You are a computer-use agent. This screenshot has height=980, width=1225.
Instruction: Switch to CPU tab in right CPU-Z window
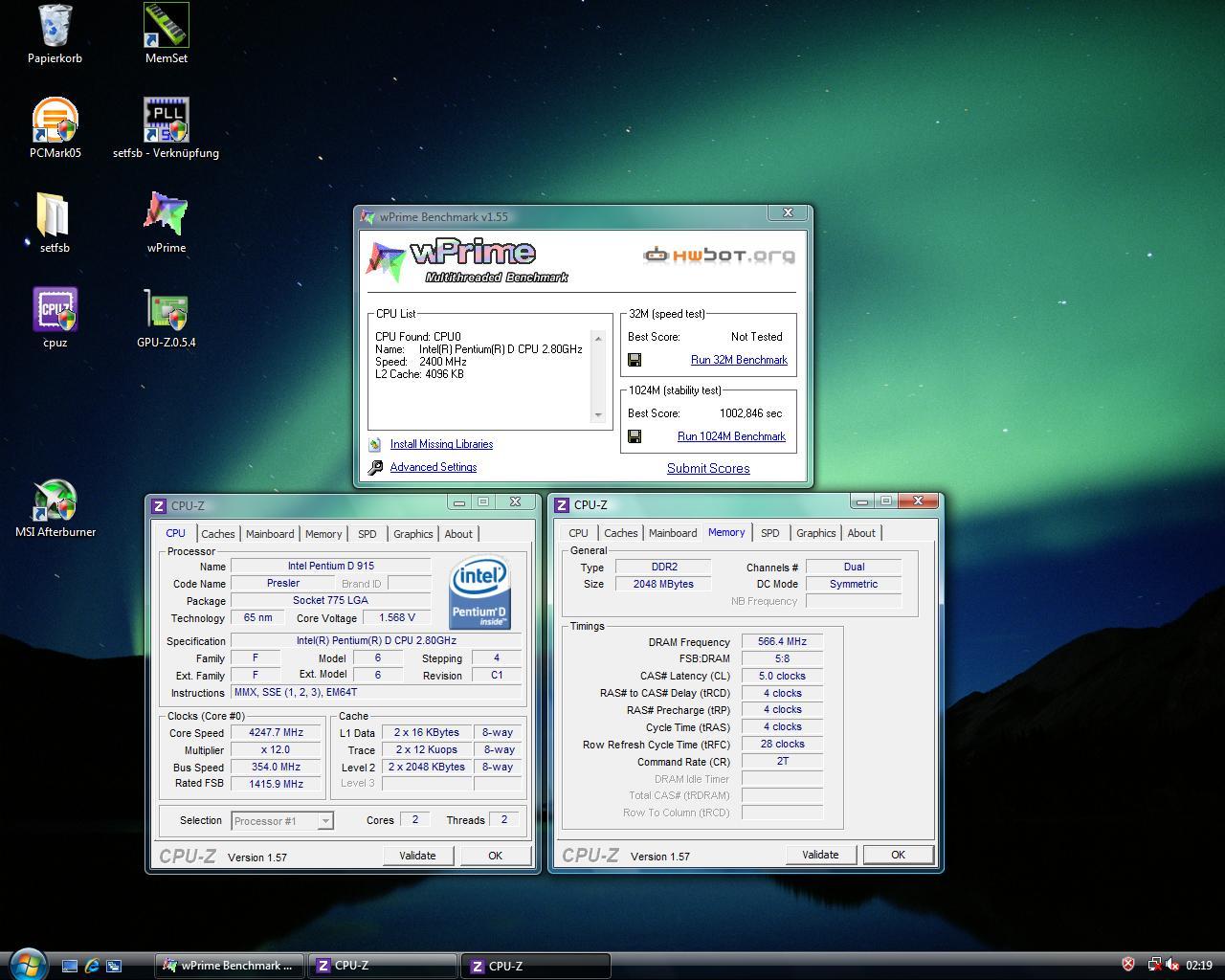pos(578,533)
